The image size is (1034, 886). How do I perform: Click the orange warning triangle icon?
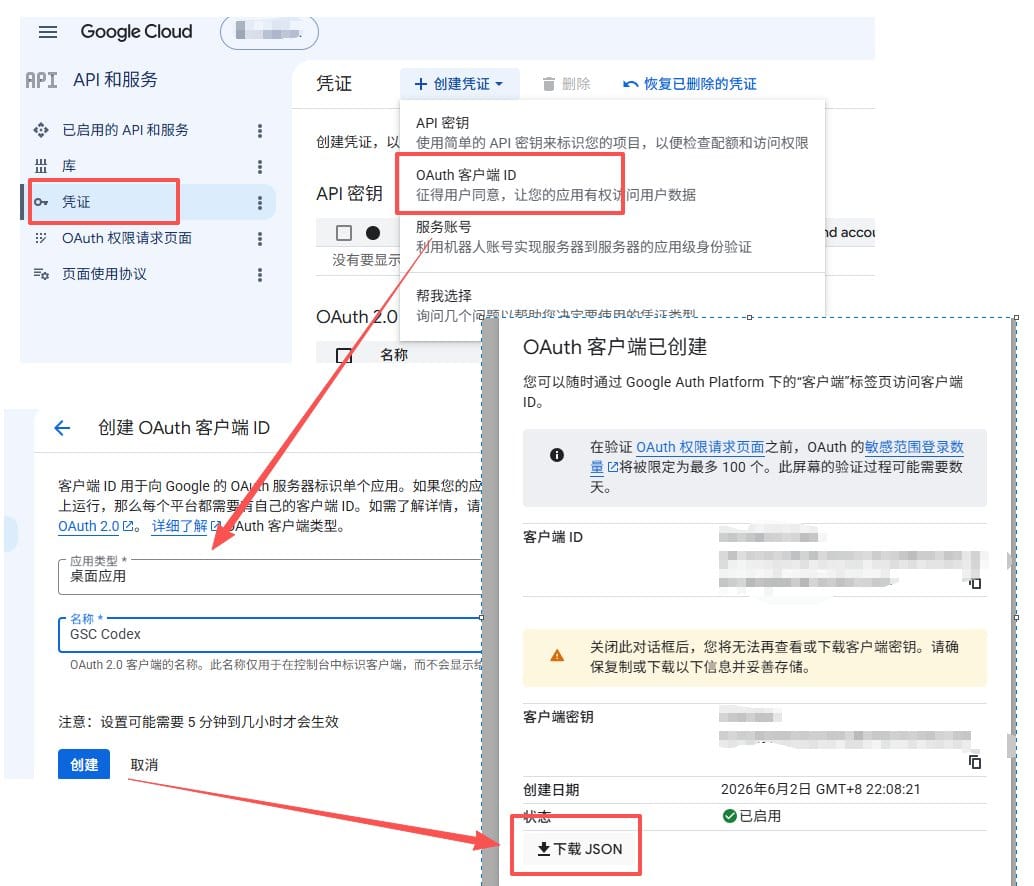[x=557, y=655]
